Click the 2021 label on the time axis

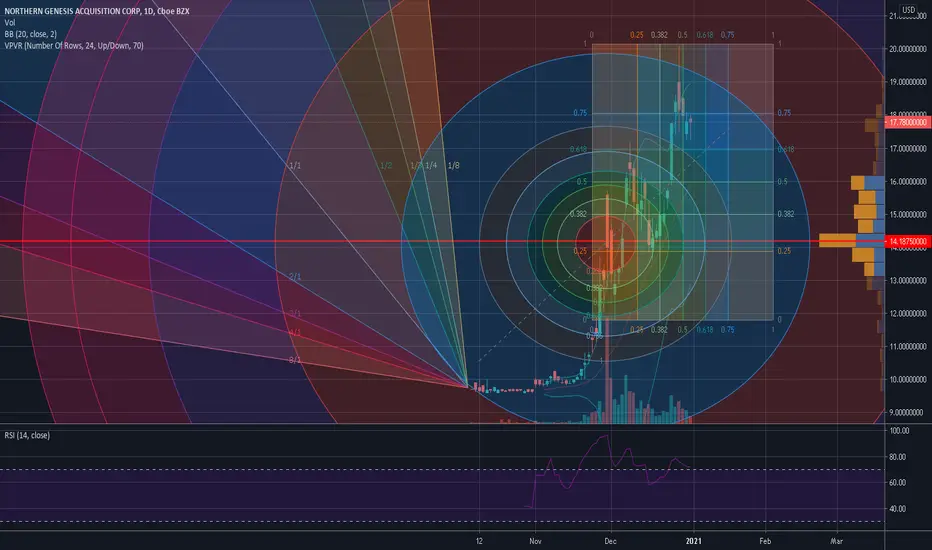pos(694,541)
